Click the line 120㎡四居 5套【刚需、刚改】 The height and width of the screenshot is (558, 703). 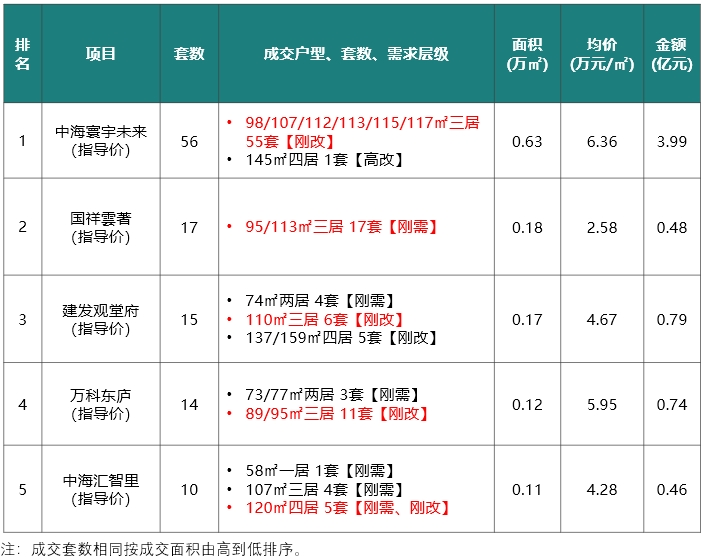coord(348,508)
